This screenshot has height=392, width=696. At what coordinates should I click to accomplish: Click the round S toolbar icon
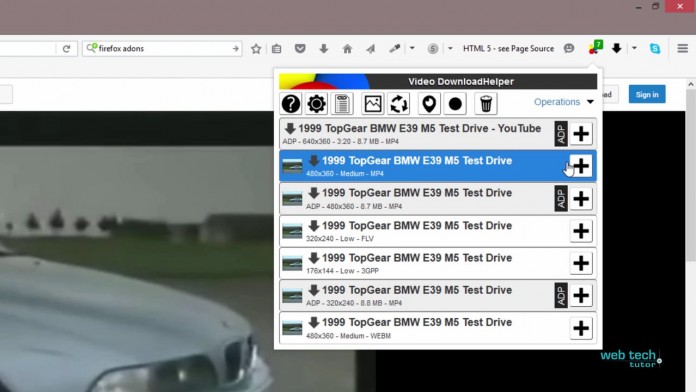tap(433, 49)
